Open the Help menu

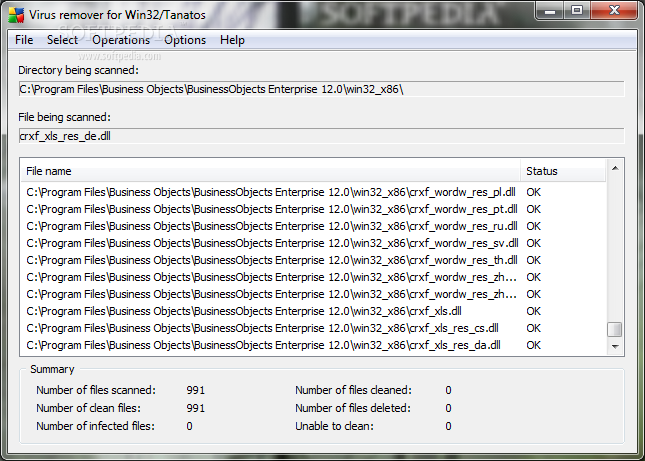click(x=232, y=40)
